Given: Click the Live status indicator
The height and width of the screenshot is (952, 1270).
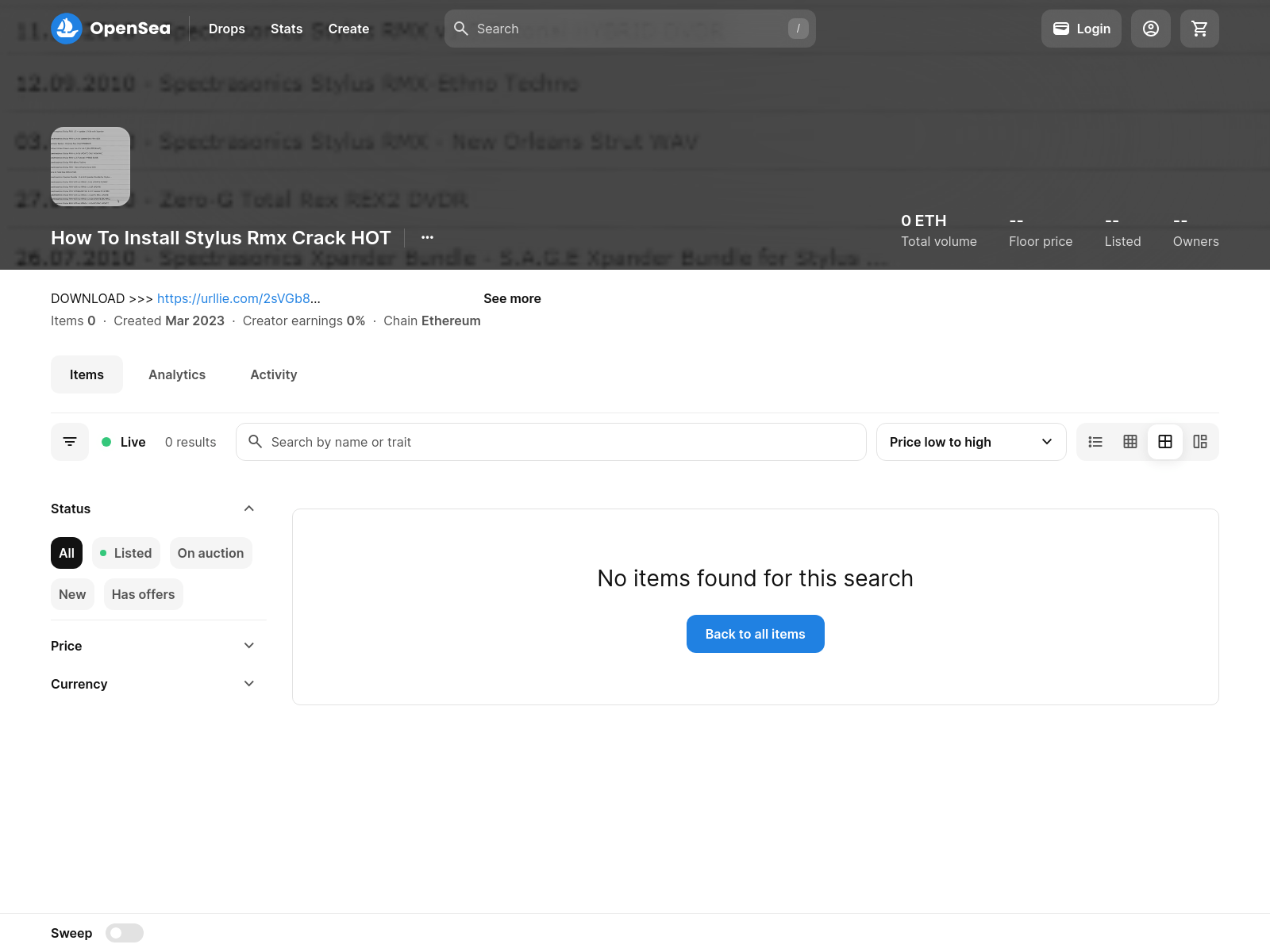Looking at the screenshot, I should point(124,442).
